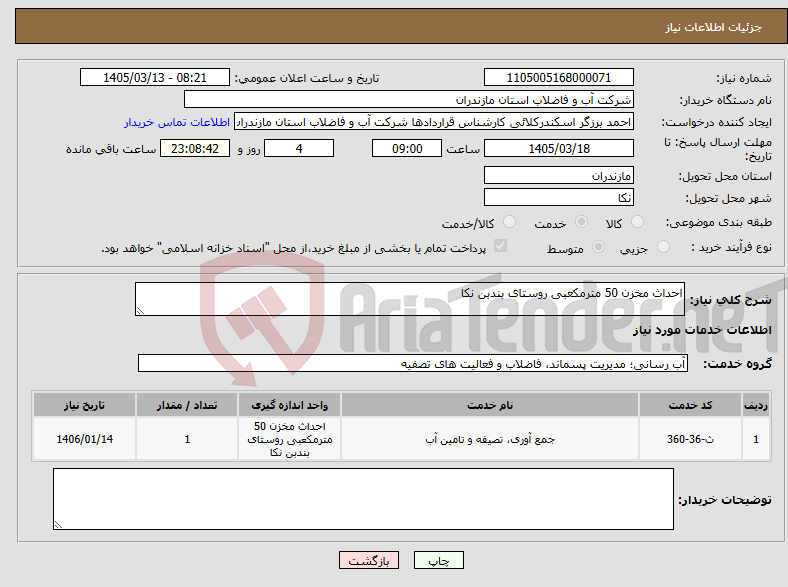Click the need date cell 1406/01/14

point(84,439)
